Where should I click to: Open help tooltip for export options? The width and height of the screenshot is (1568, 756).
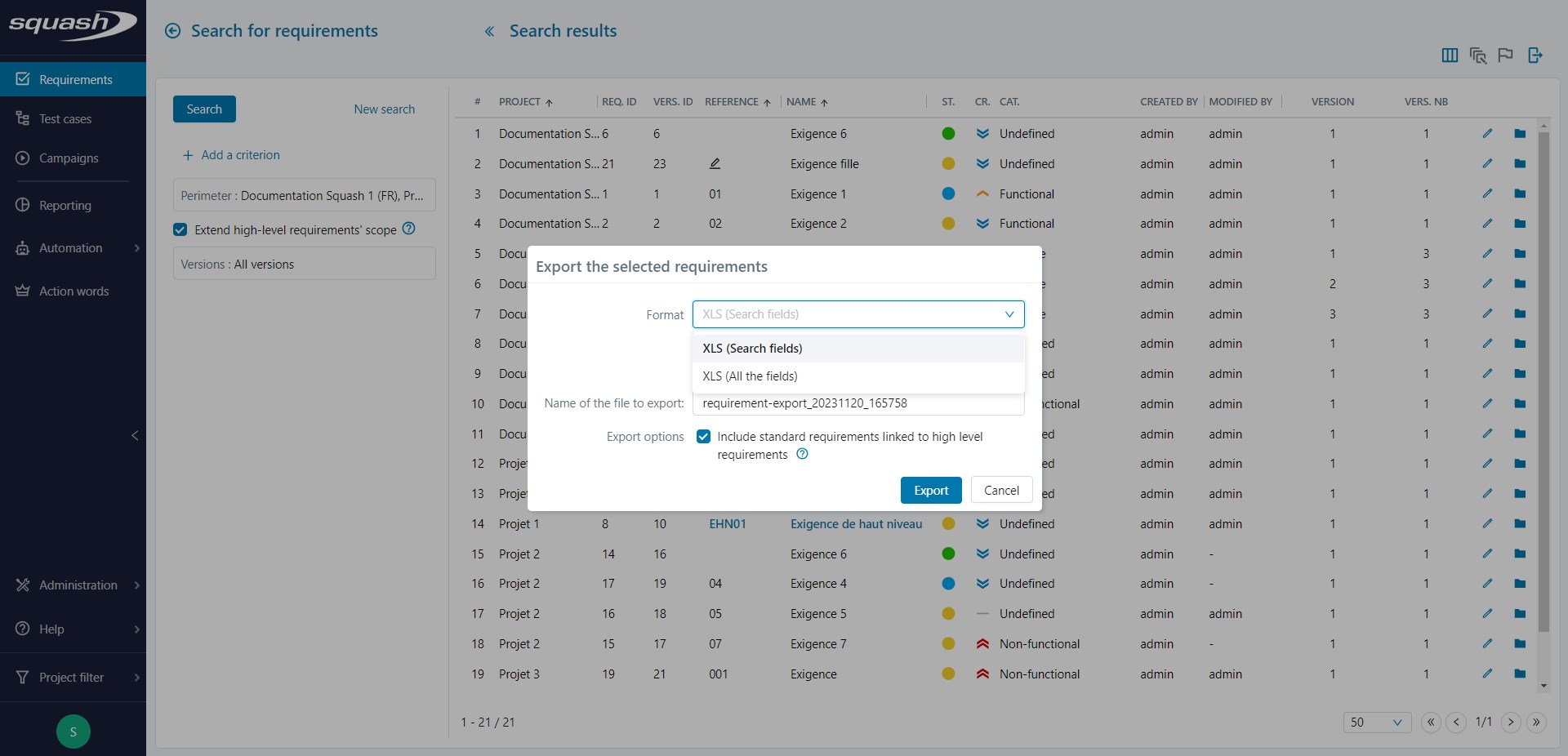point(802,455)
